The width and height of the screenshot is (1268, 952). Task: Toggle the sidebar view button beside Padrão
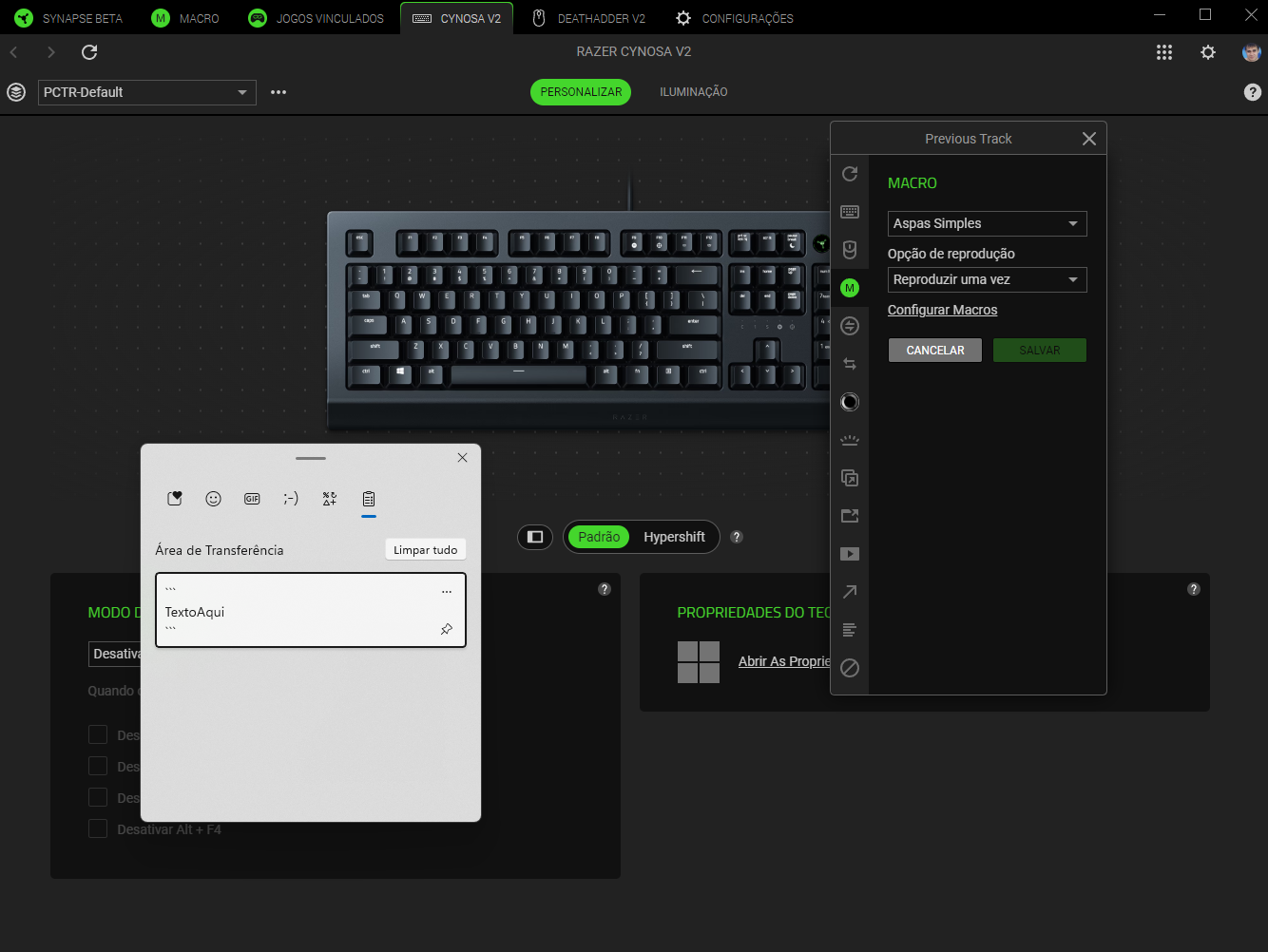[535, 537]
